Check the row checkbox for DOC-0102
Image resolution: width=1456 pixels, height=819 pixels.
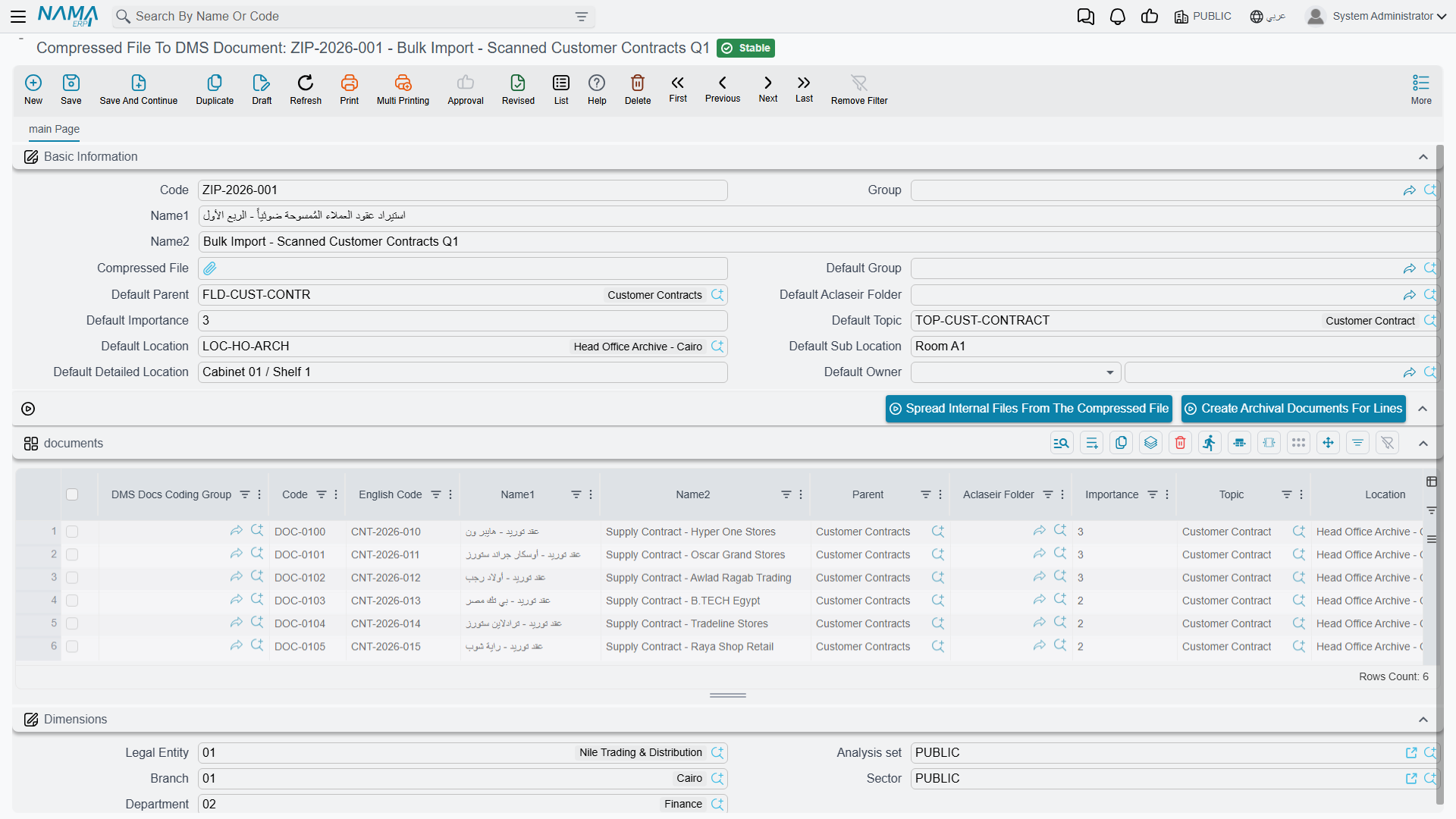point(72,578)
